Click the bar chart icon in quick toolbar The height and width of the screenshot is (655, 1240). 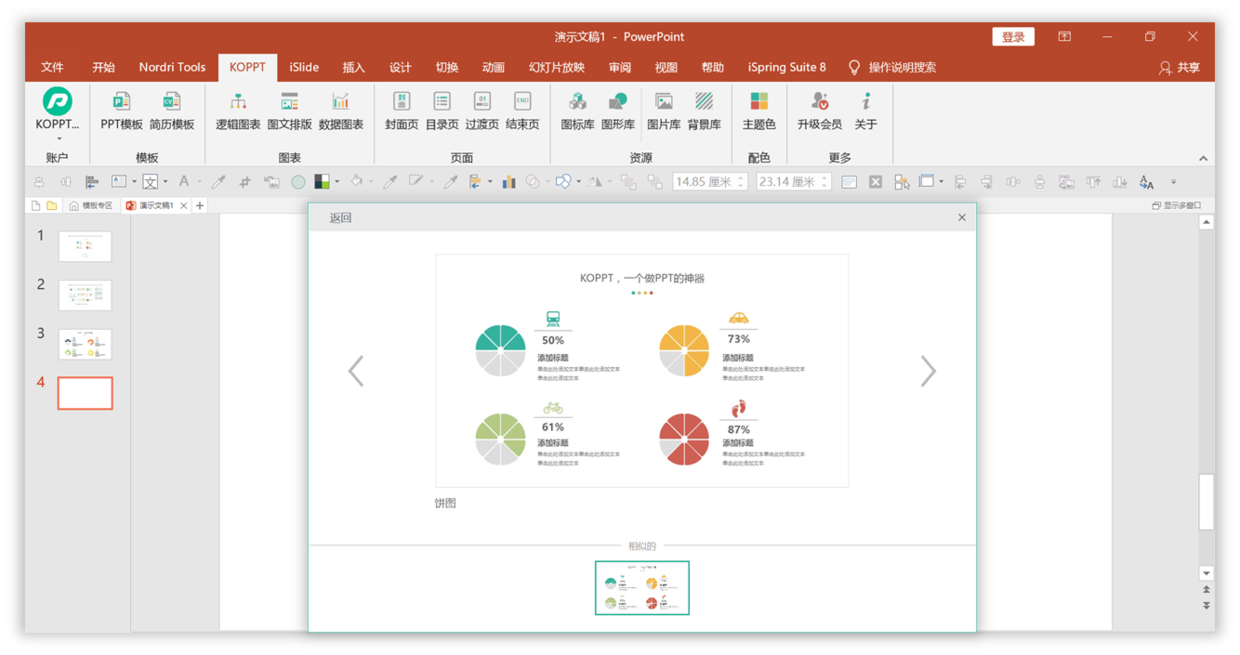point(508,182)
